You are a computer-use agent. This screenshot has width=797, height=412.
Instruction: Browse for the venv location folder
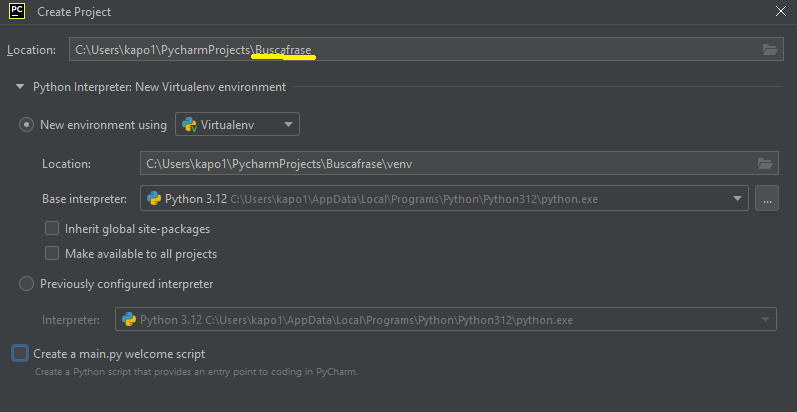765,164
